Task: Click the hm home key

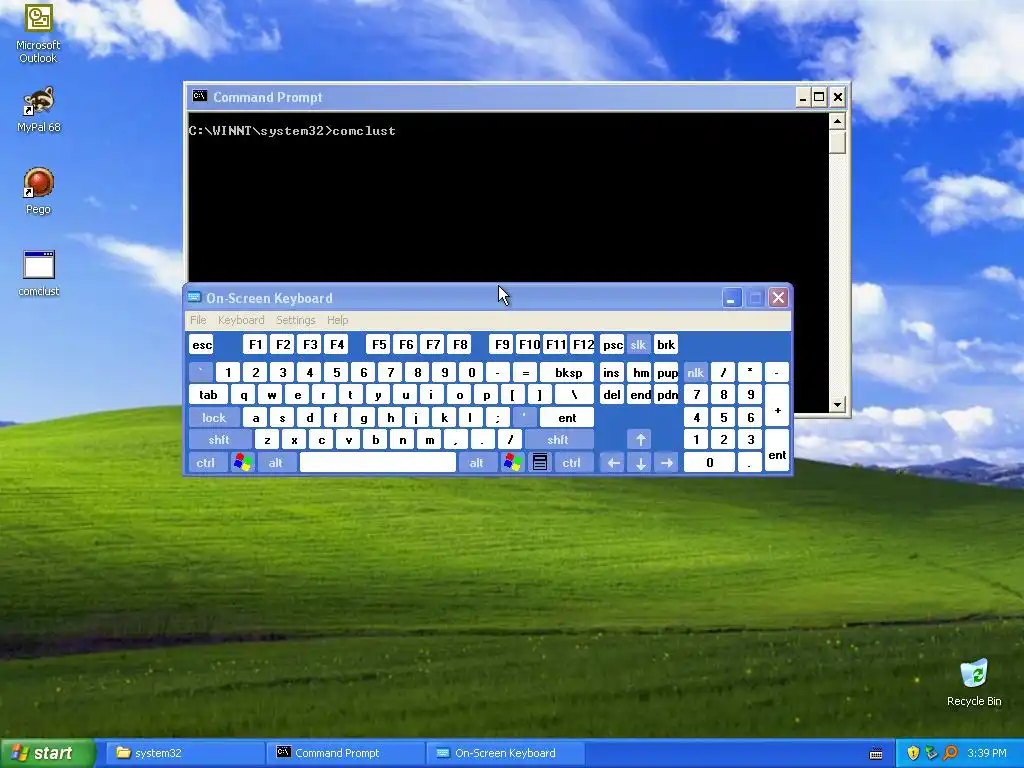Action: [x=640, y=372]
